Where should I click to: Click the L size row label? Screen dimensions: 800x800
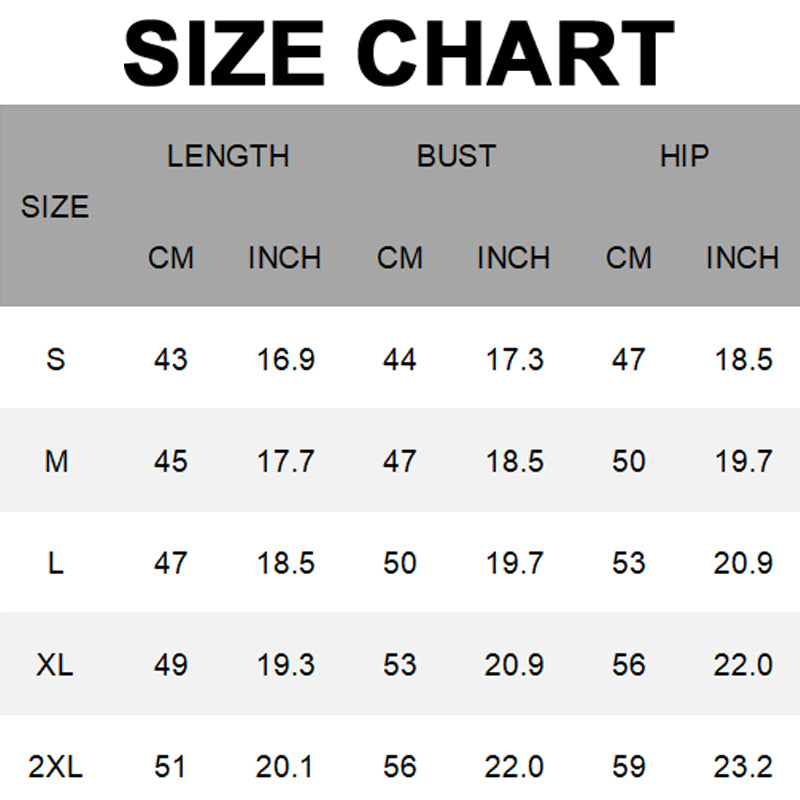pyautogui.click(x=55, y=563)
